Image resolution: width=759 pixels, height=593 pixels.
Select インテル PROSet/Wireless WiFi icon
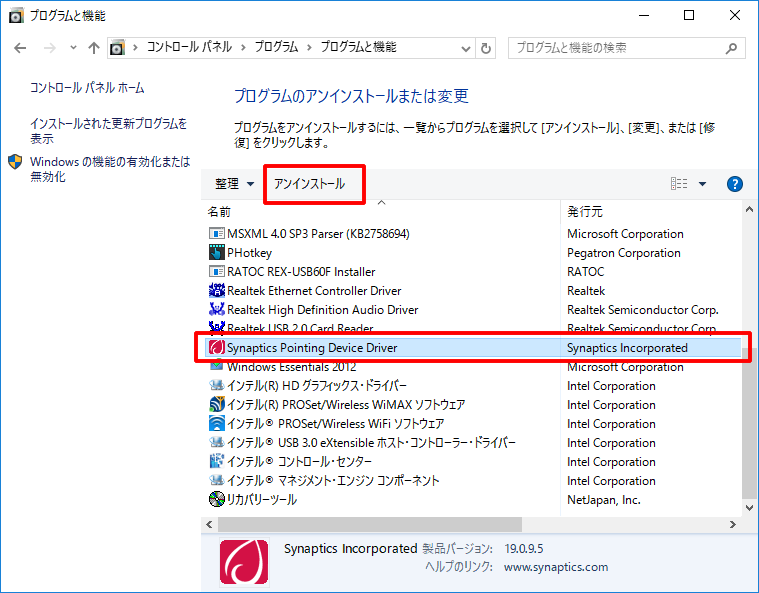(216, 424)
